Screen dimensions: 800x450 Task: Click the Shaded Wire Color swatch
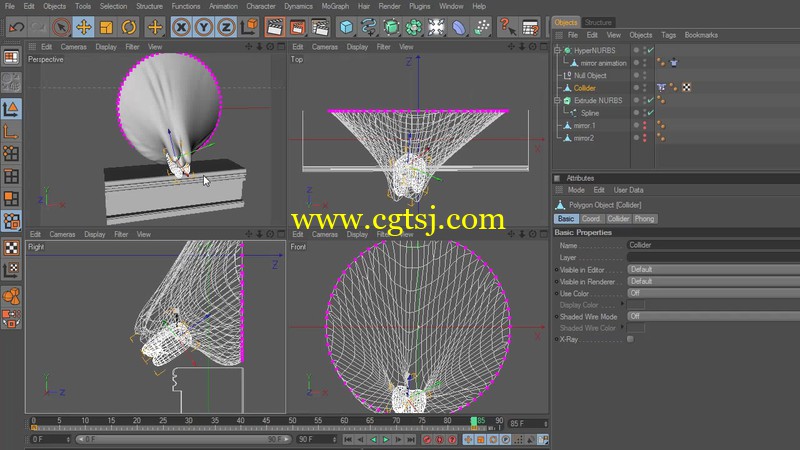tap(636, 328)
